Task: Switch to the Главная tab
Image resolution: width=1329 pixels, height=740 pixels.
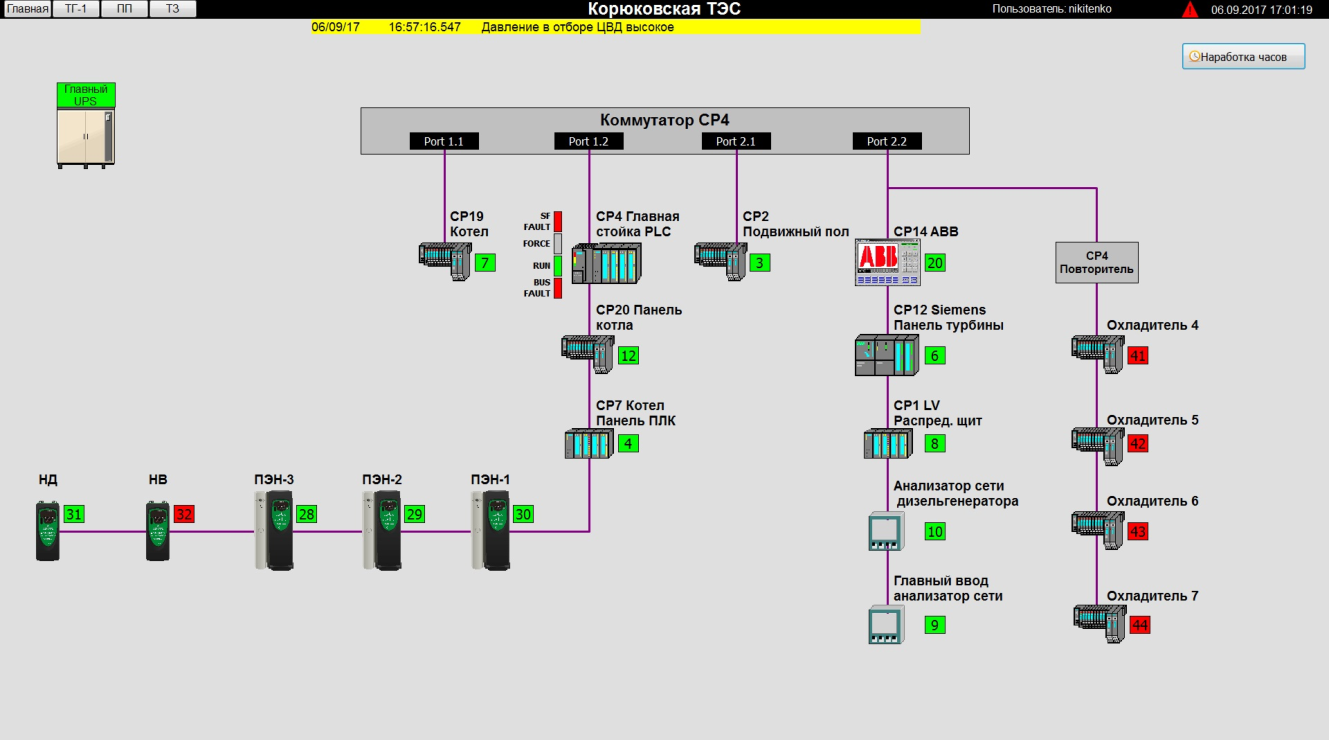Action: pyautogui.click(x=27, y=9)
